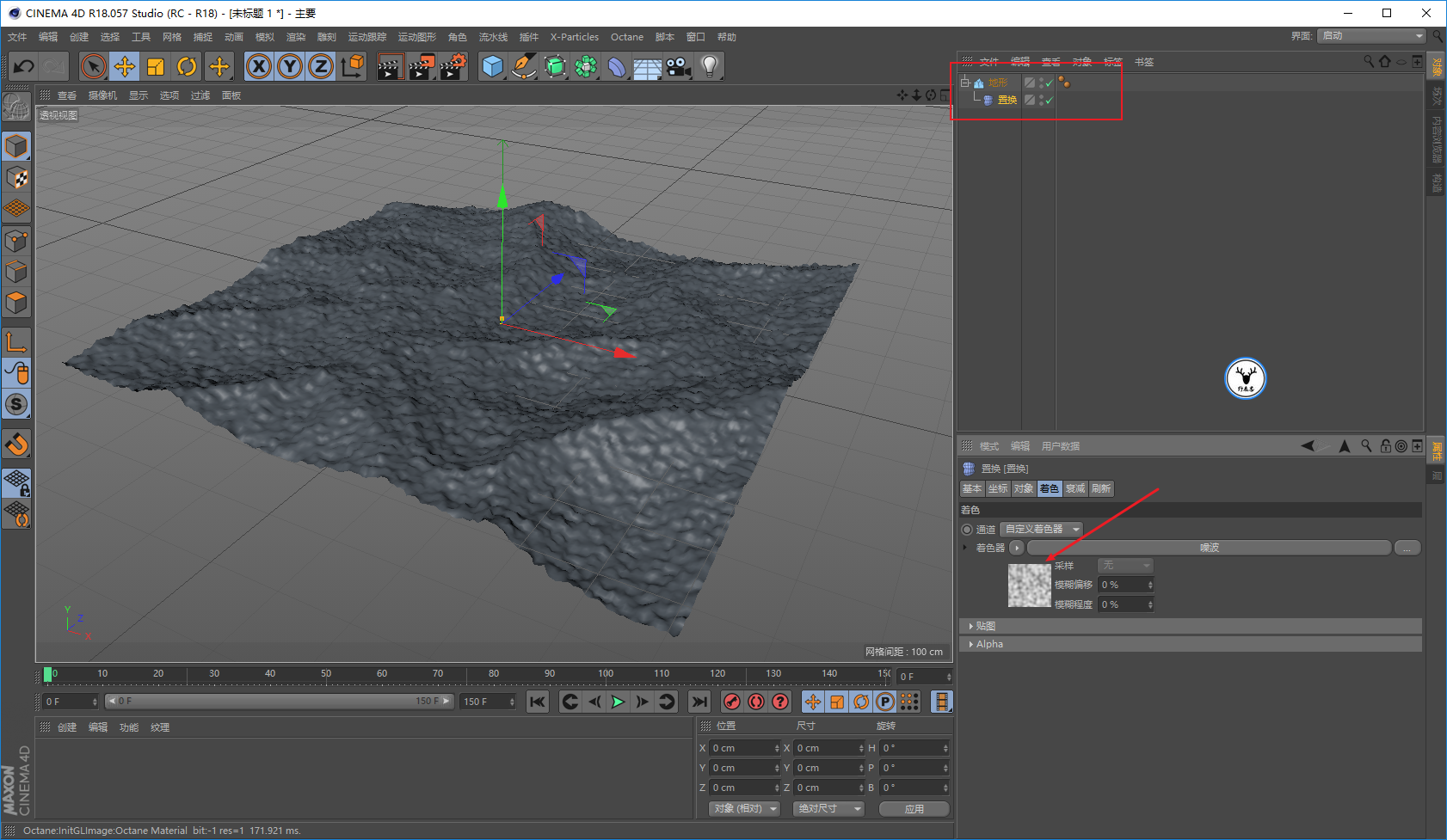Toggle the Y axis lock

pyautogui.click(x=290, y=66)
